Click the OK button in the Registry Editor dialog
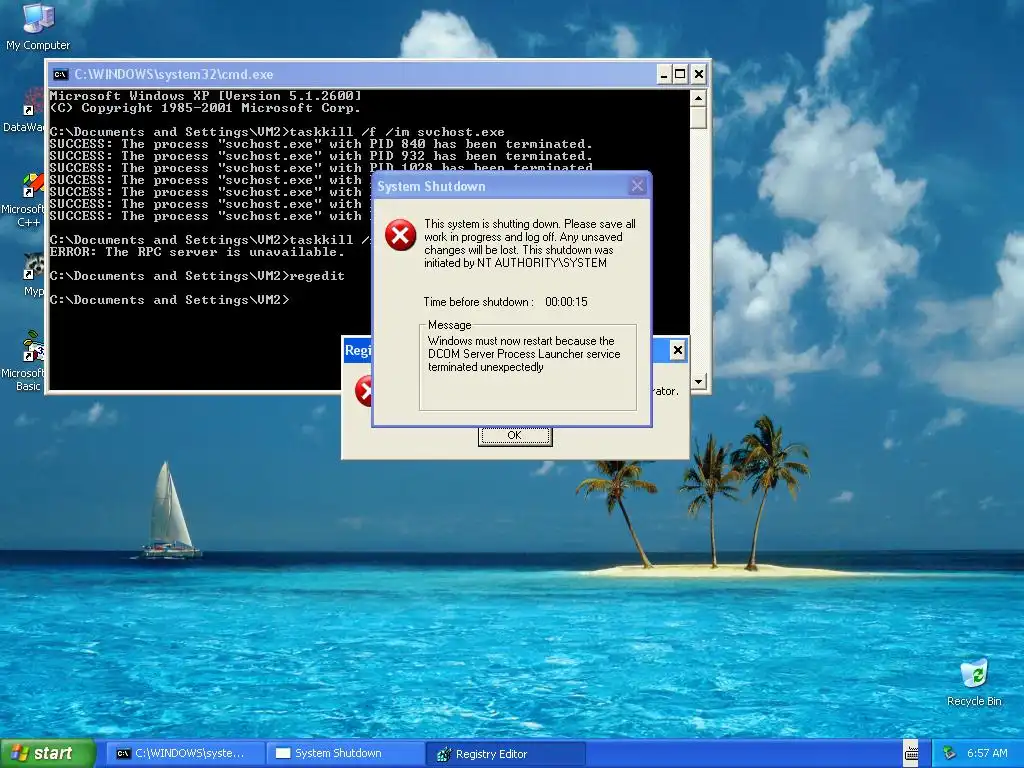The image size is (1024, 768). coord(515,436)
